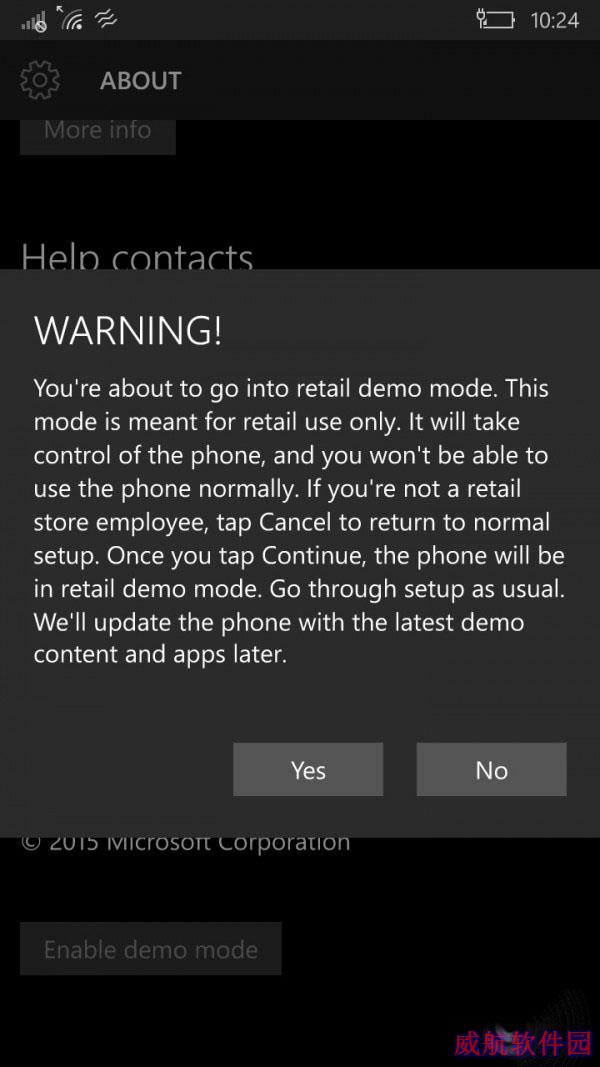Confirm retail demo mode with Yes

click(308, 770)
